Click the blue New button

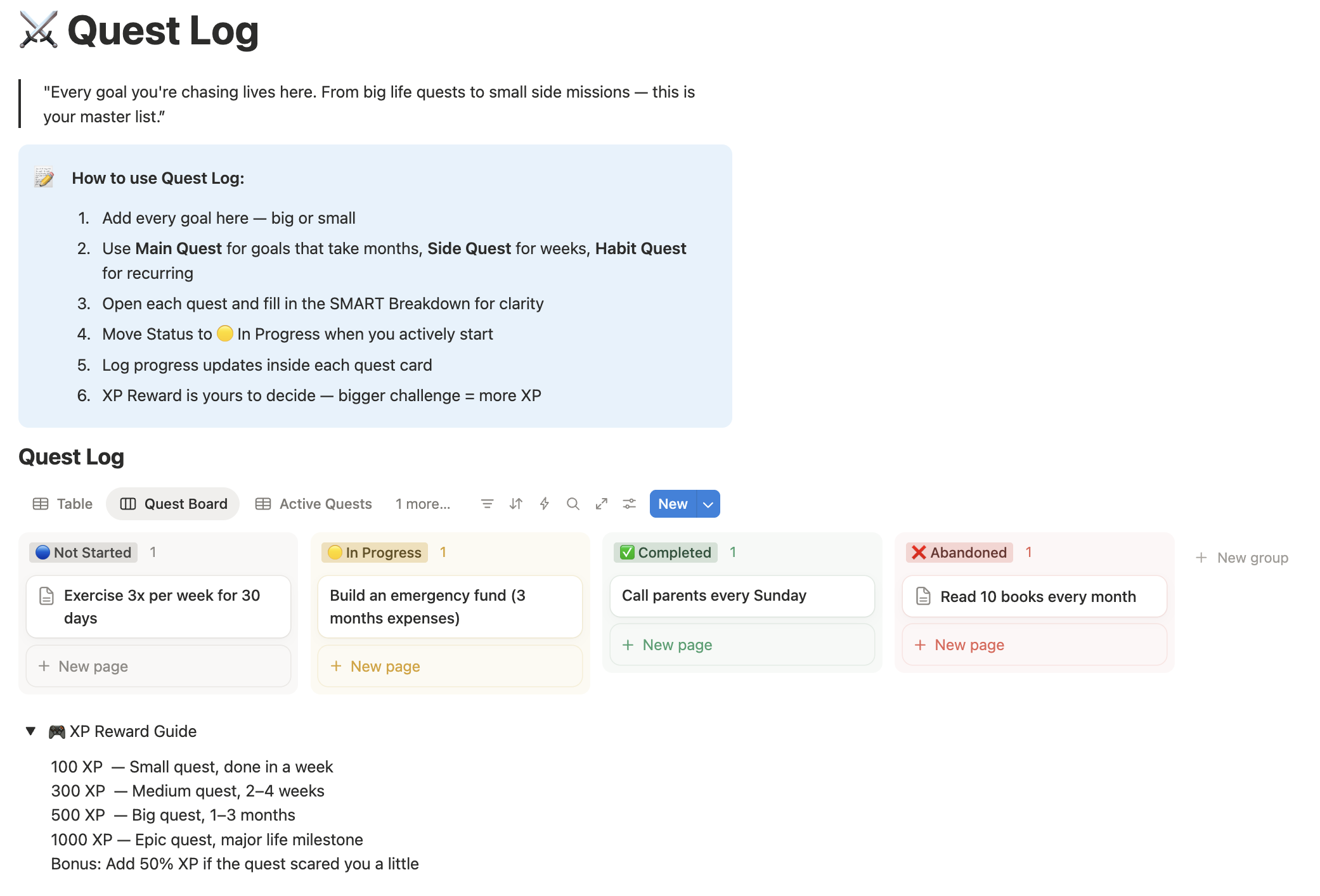pyautogui.click(x=673, y=504)
